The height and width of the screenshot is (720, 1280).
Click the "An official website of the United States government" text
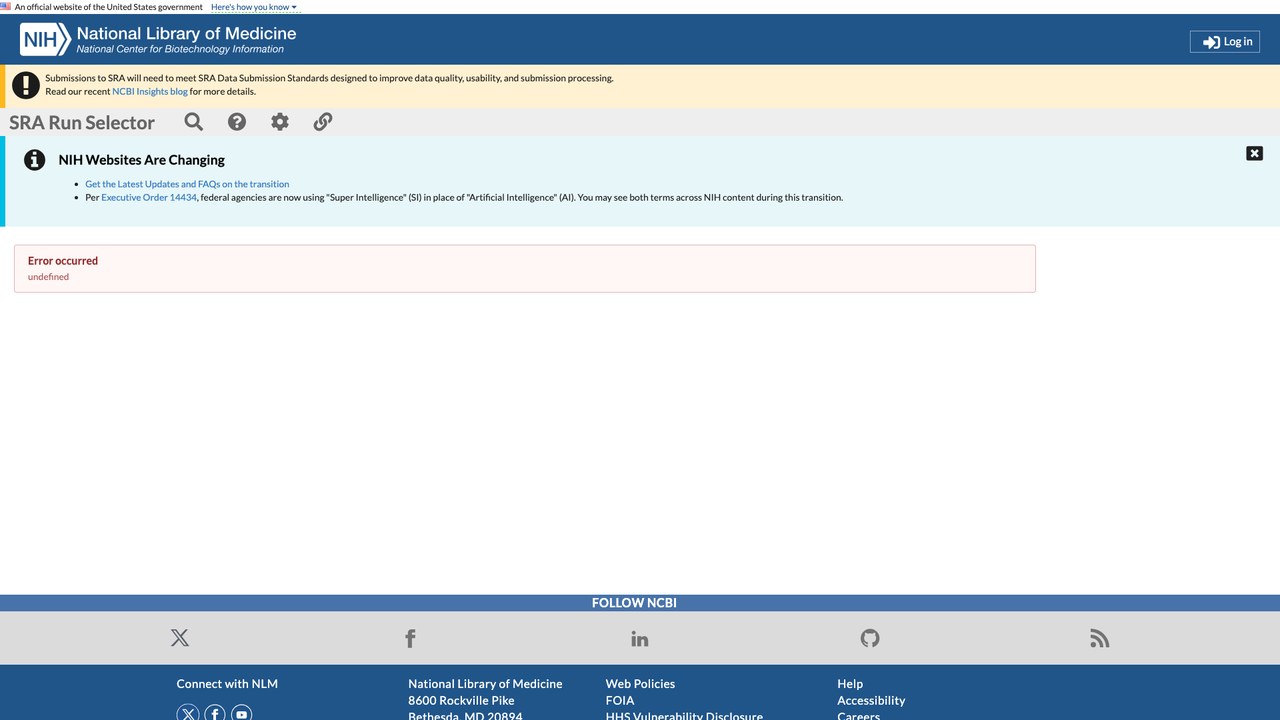pos(108,7)
